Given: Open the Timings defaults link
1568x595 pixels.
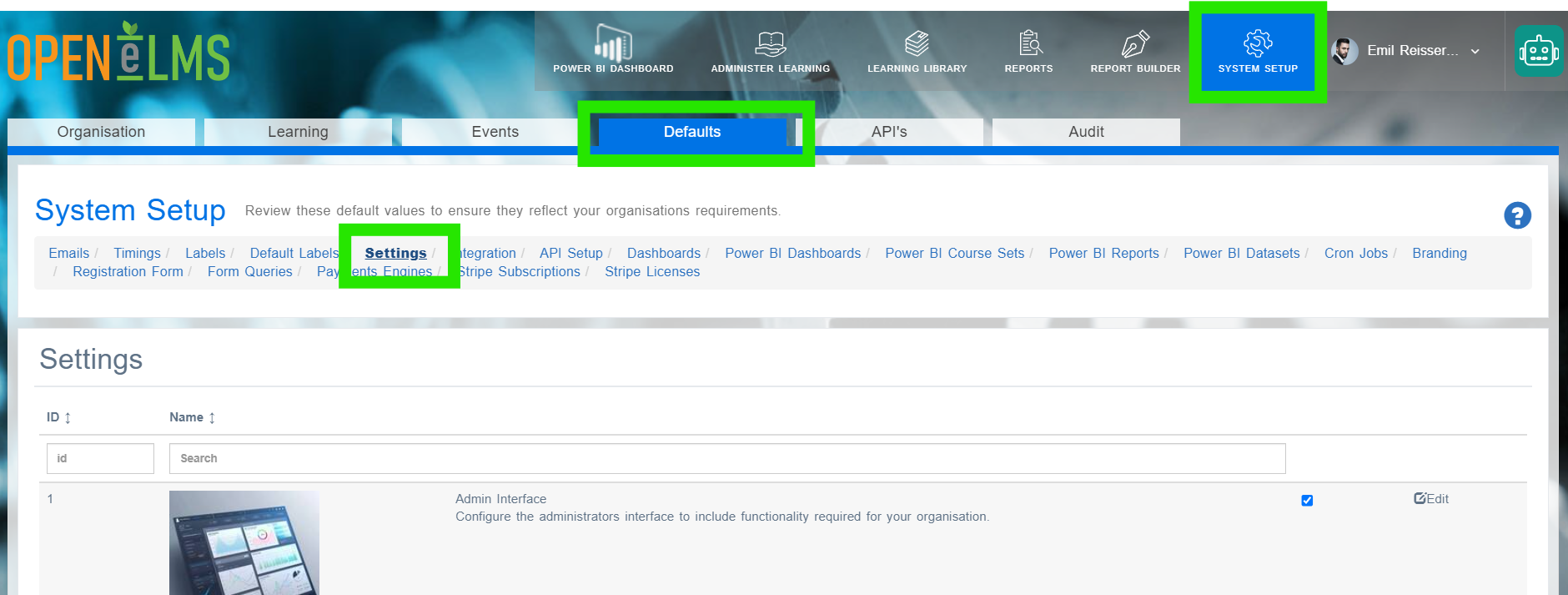Looking at the screenshot, I should point(137,253).
